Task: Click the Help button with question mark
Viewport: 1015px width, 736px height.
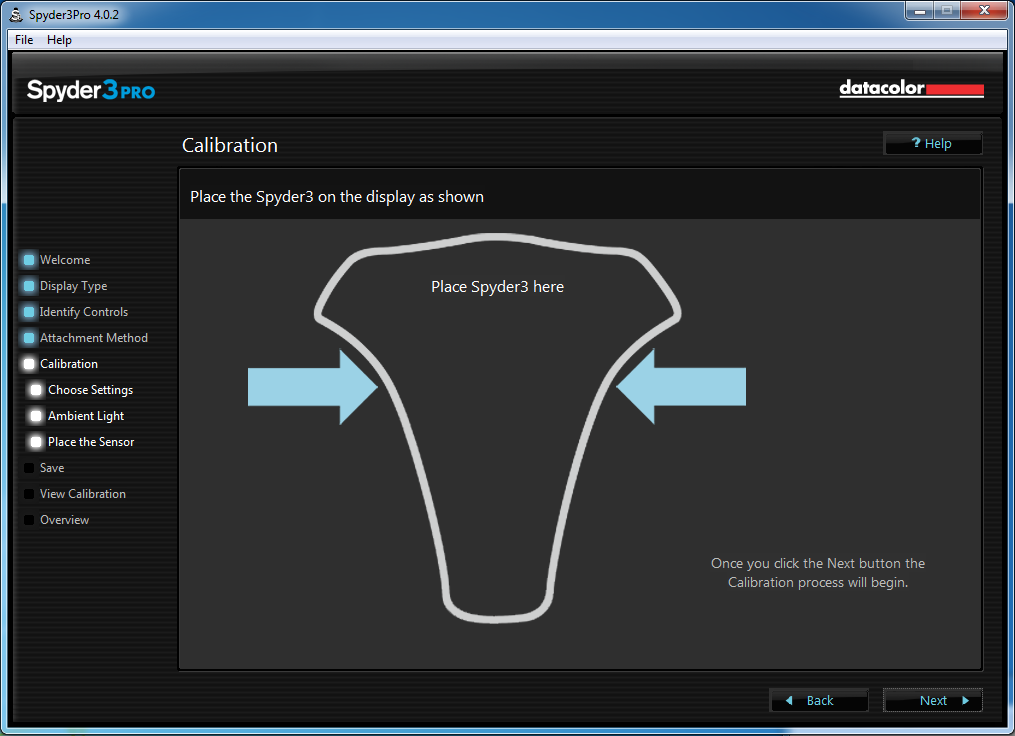Action: 932,144
